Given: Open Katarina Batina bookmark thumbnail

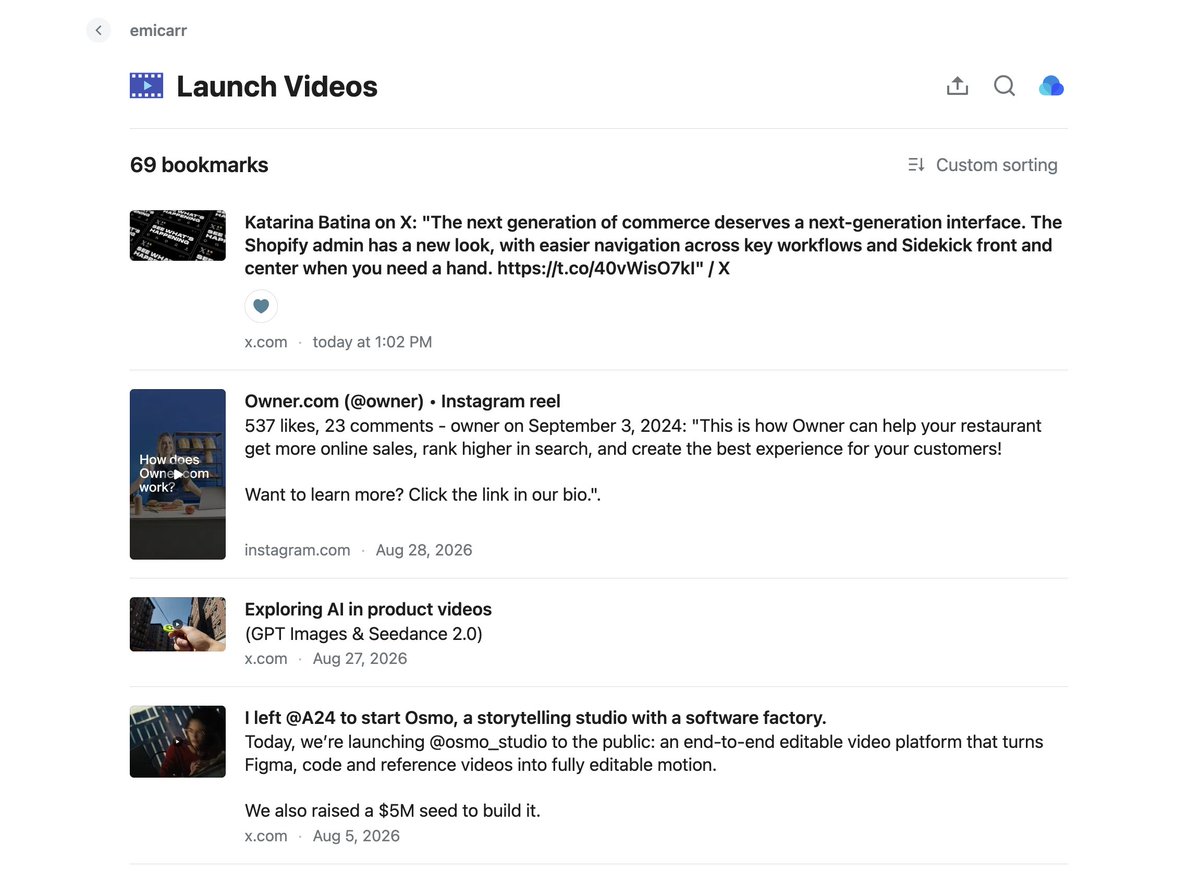Looking at the screenshot, I should pos(178,235).
